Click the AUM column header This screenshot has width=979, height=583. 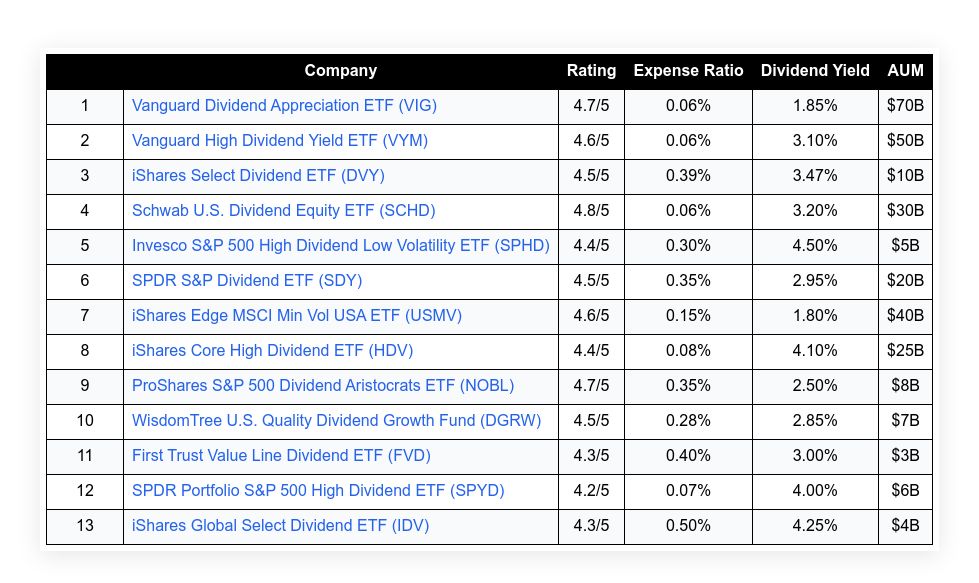[x=905, y=71]
